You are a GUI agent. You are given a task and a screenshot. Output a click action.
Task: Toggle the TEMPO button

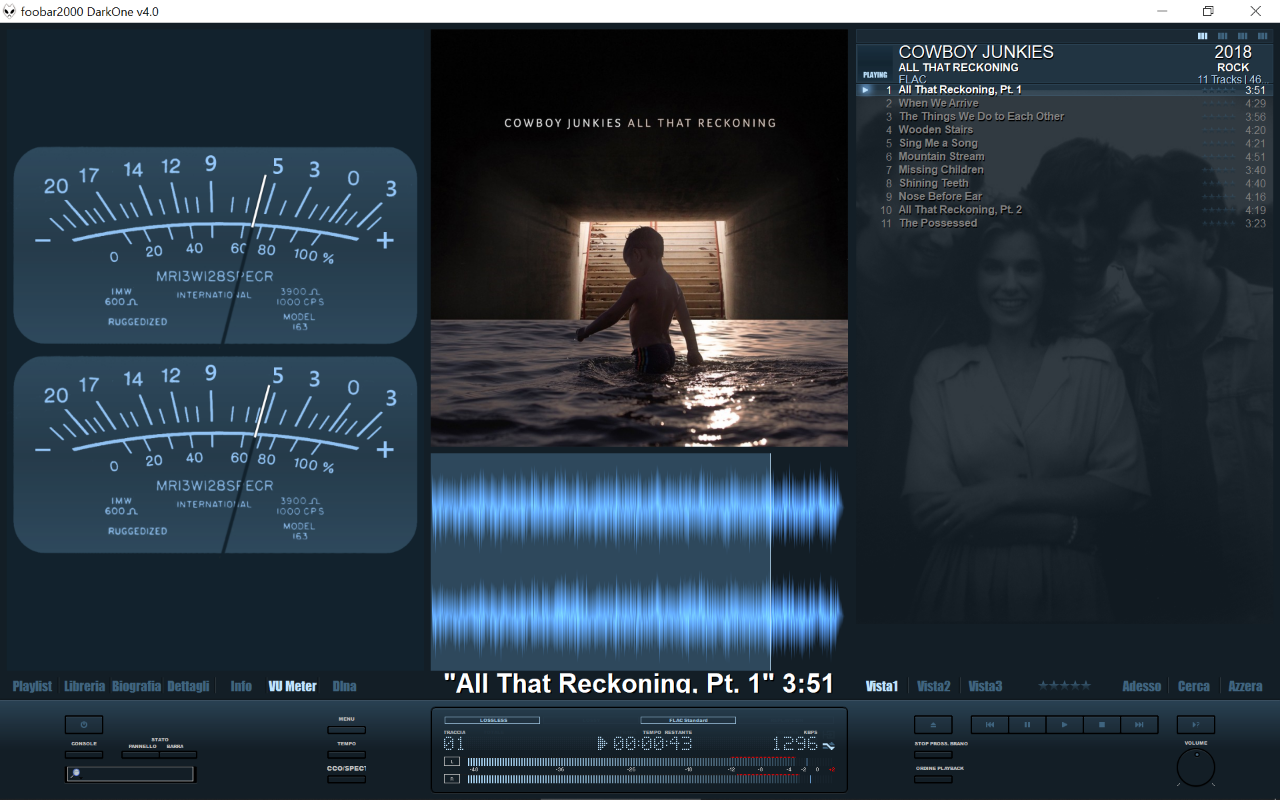346,755
